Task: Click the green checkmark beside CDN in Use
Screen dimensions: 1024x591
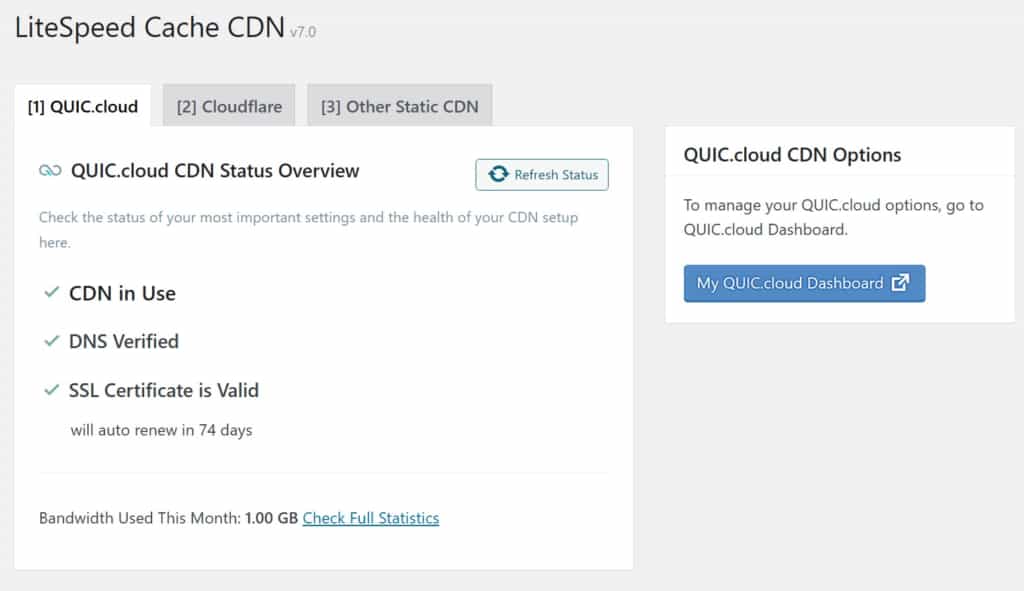Action: [50, 292]
